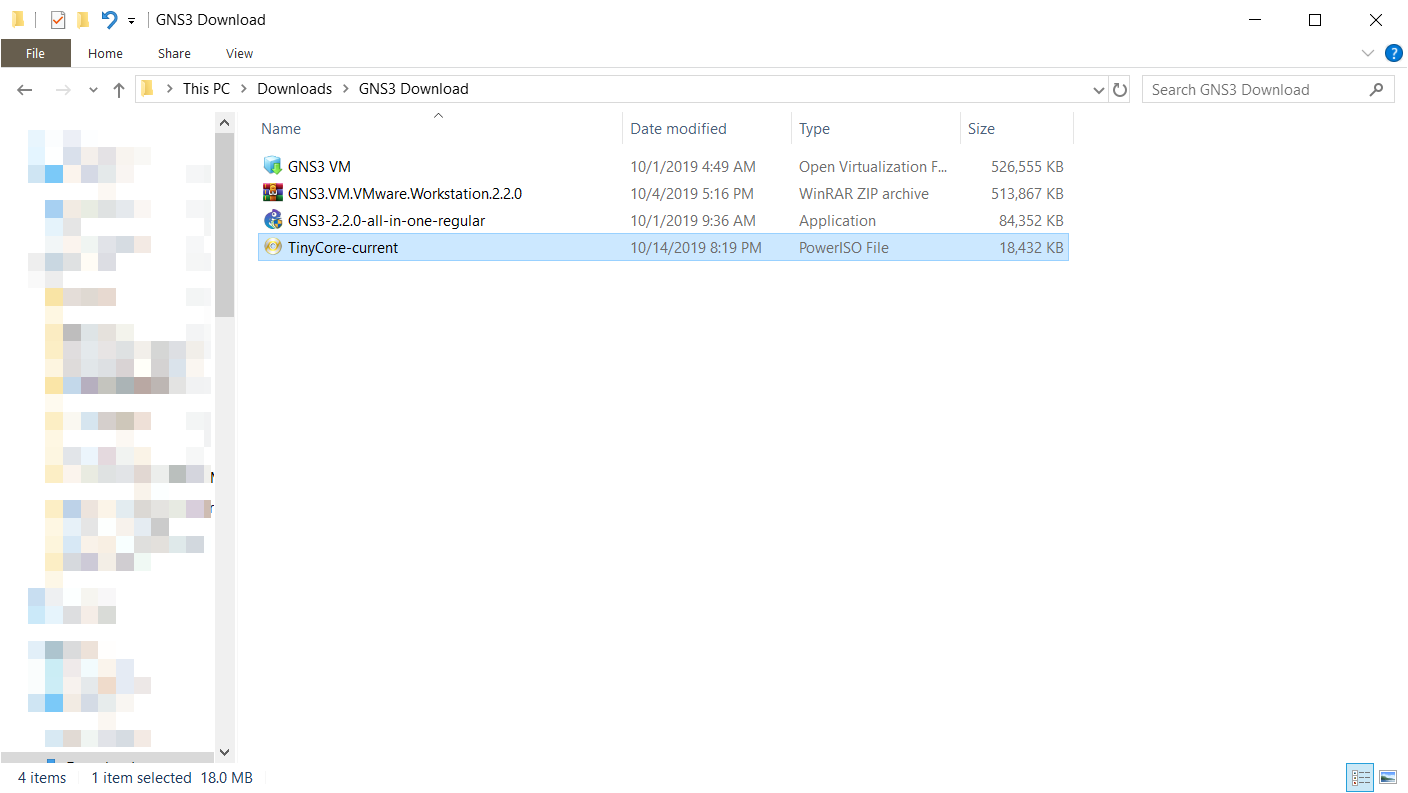Maximize the GNS3 Download window
The height and width of the screenshot is (793, 1408).
pyautogui.click(x=1315, y=20)
